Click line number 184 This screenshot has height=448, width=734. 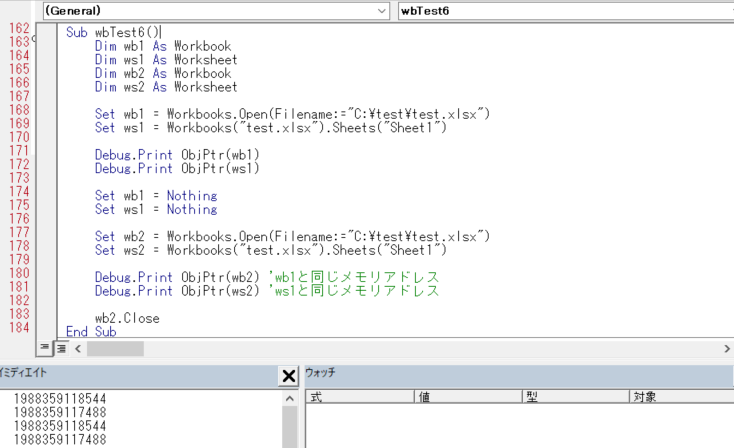pos(19,327)
